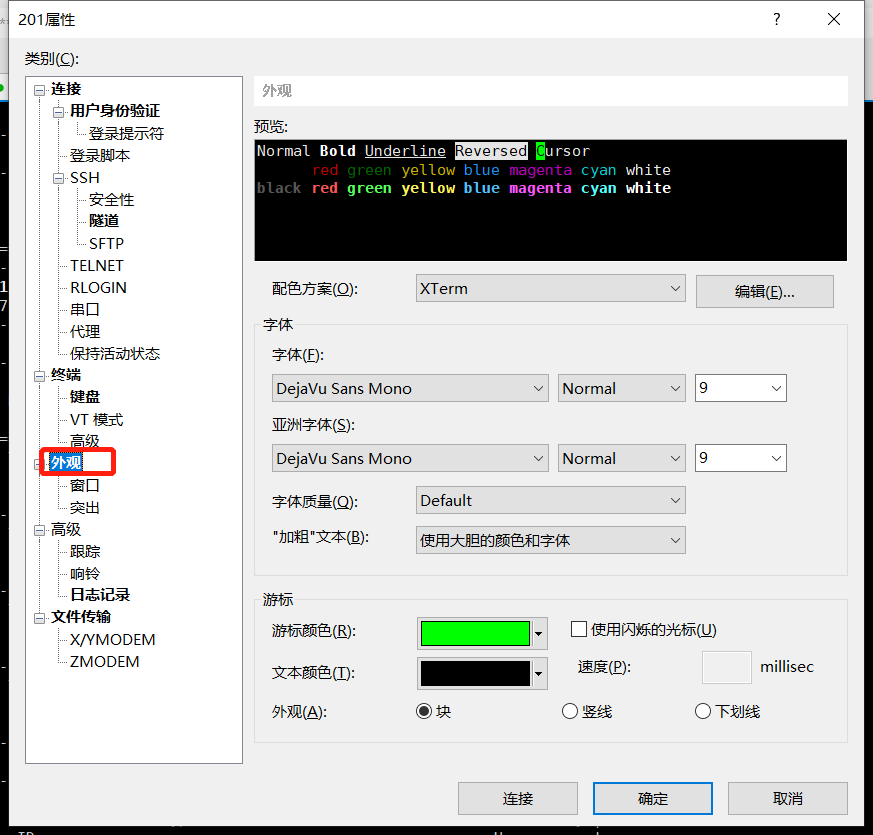Select 突出 under 外观

pyautogui.click(x=85, y=508)
